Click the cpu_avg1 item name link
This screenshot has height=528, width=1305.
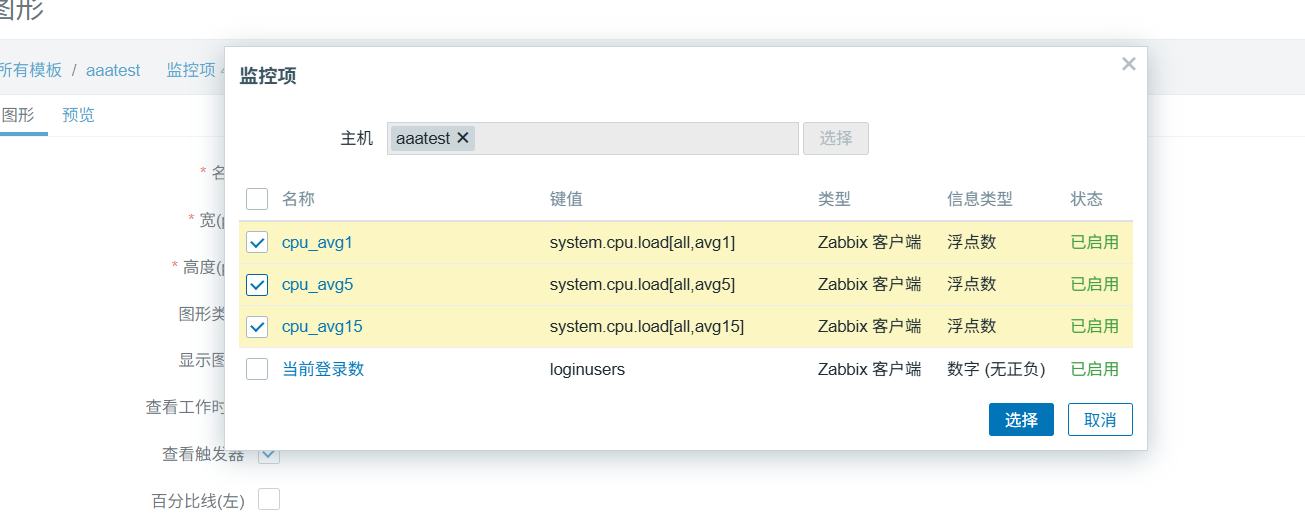click(317, 242)
